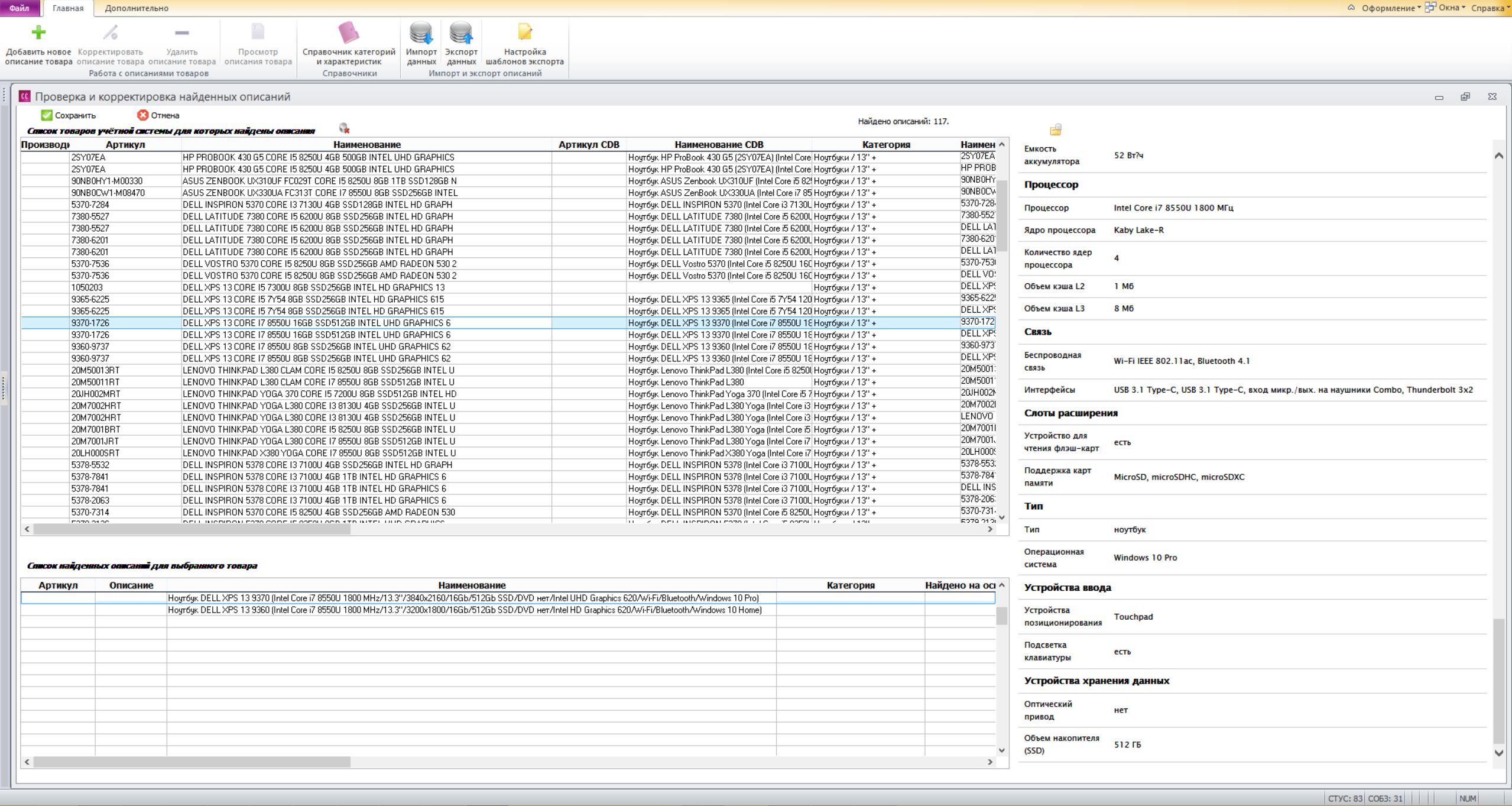Select the Dell Inspiron row 5370-7284
The image size is (1512, 806).
(508, 205)
